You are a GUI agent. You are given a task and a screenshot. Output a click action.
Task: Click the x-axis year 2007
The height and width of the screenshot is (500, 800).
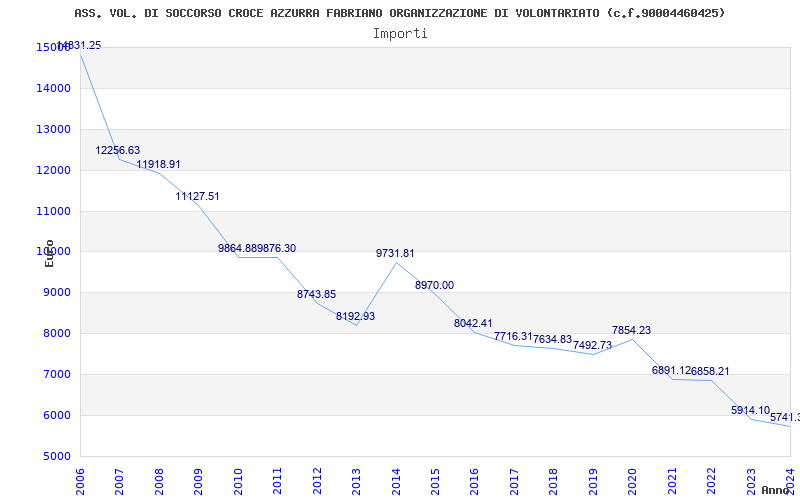point(119,481)
